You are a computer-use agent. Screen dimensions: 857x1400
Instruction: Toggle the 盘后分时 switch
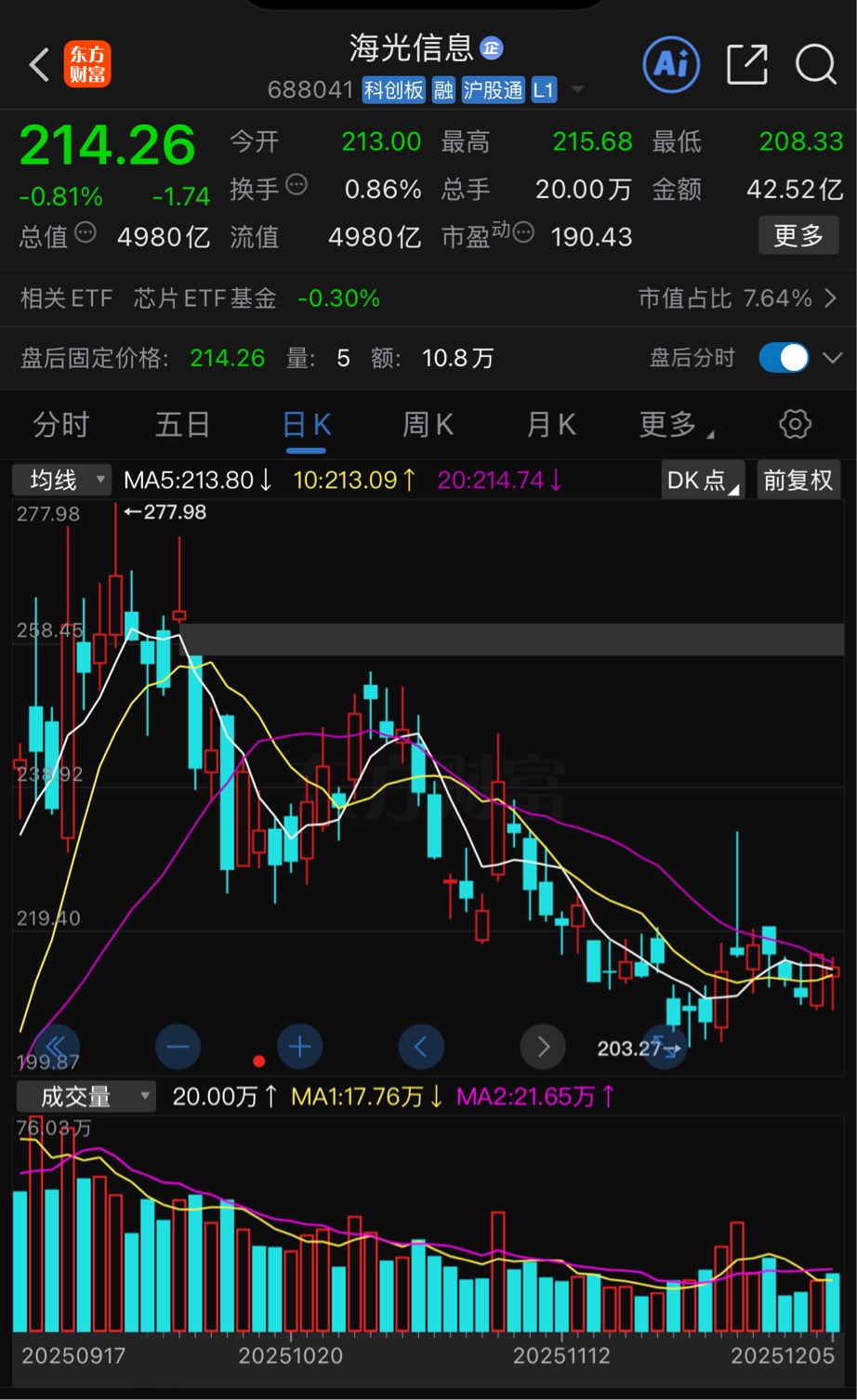click(x=784, y=358)
